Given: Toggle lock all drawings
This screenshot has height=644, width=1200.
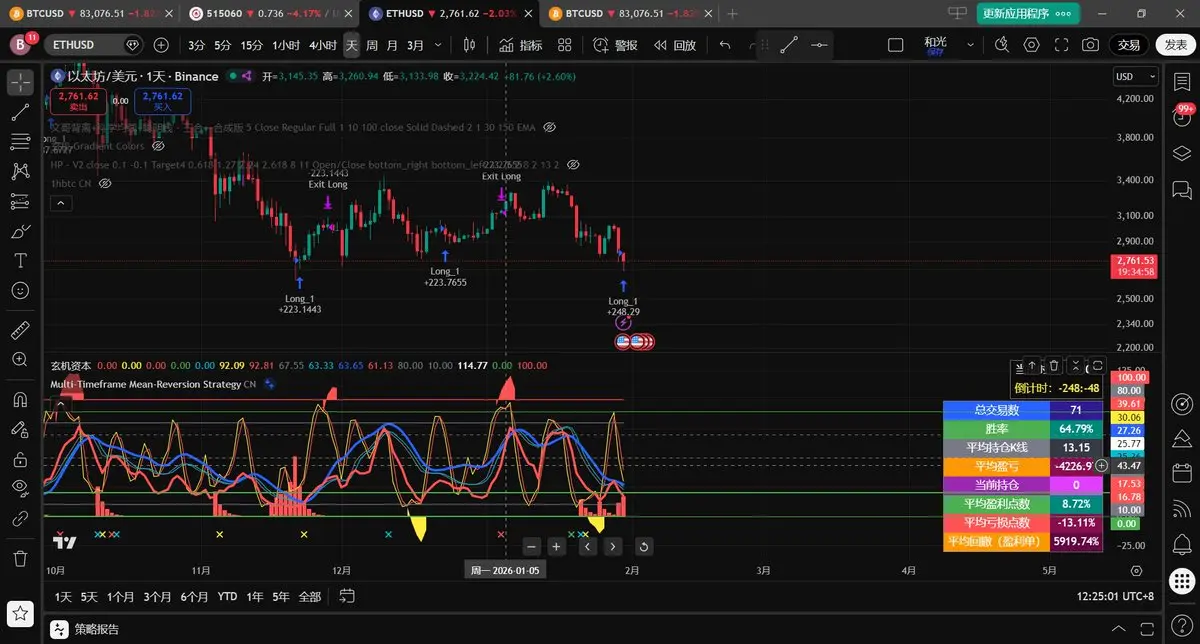Looking at the screenshot, I should coord(20,459).
